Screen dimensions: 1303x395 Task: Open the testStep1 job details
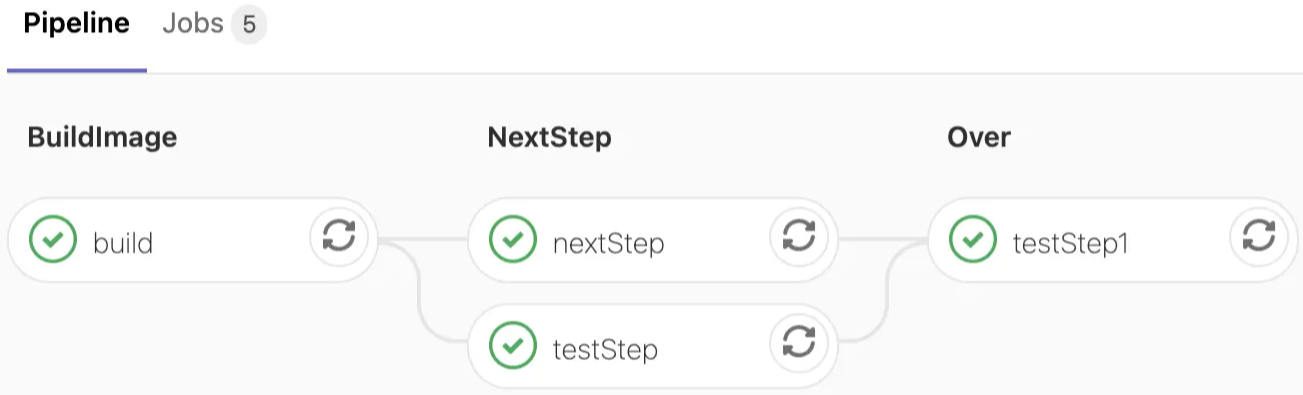click(x=1070, y=242)
